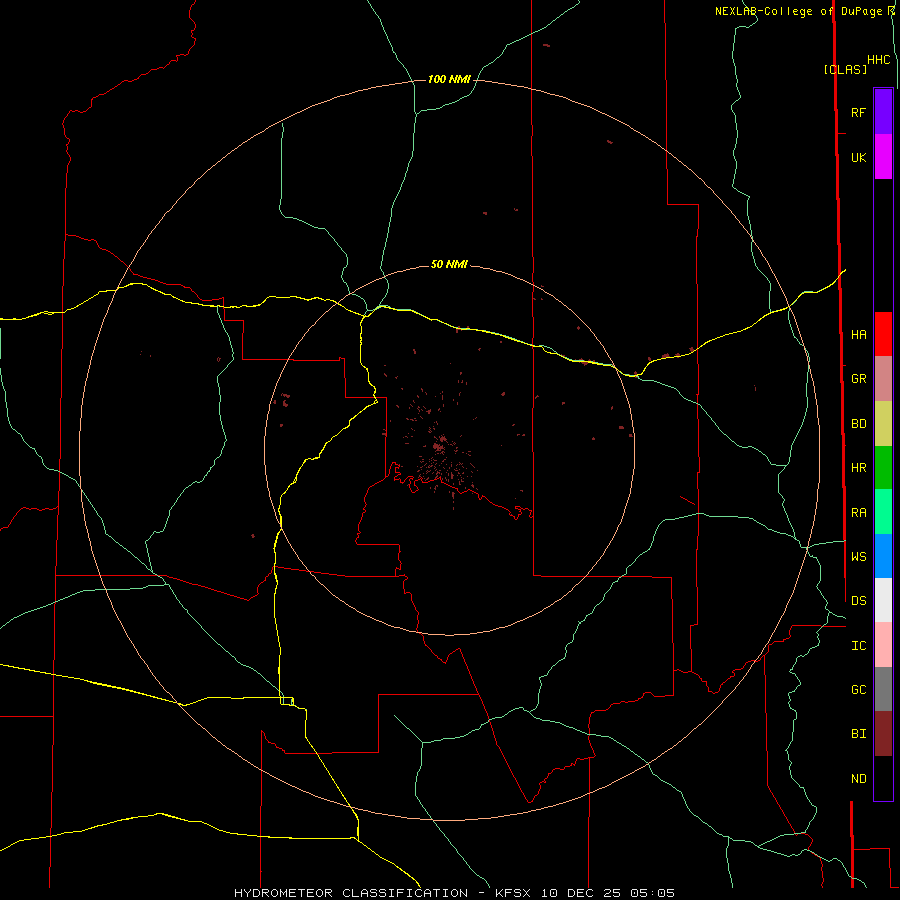The height and width of the screenshot is (900, 900).
Task: Click the magenta UK legend color swatch
Action: 883,157
